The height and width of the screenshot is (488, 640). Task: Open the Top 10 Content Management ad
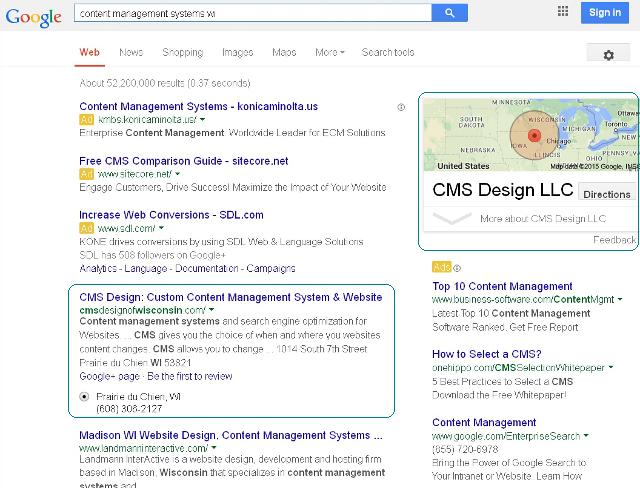[x=502, y=286]
